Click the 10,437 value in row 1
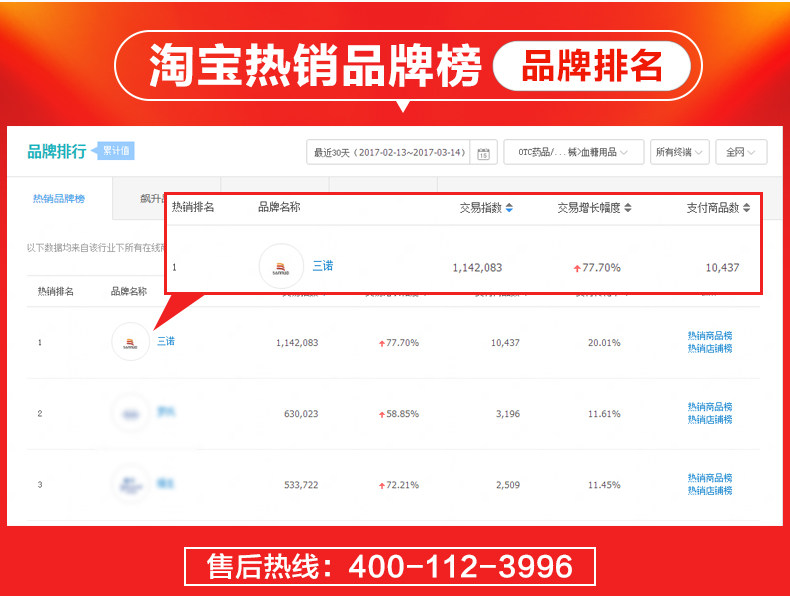Screen dimensions: 790x596 [505, 343]
